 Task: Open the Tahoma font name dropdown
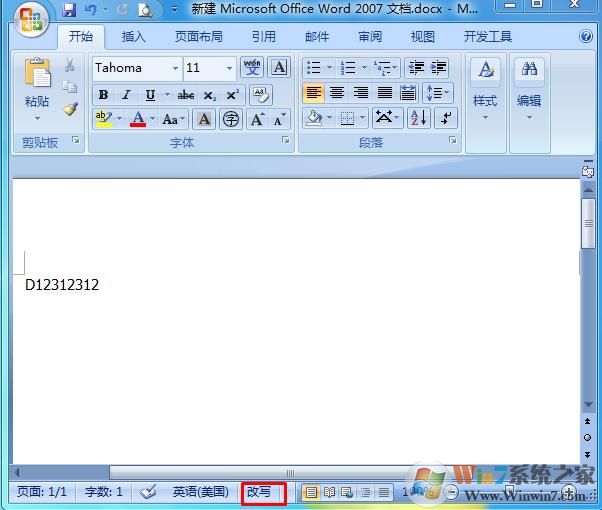point(175,68)
